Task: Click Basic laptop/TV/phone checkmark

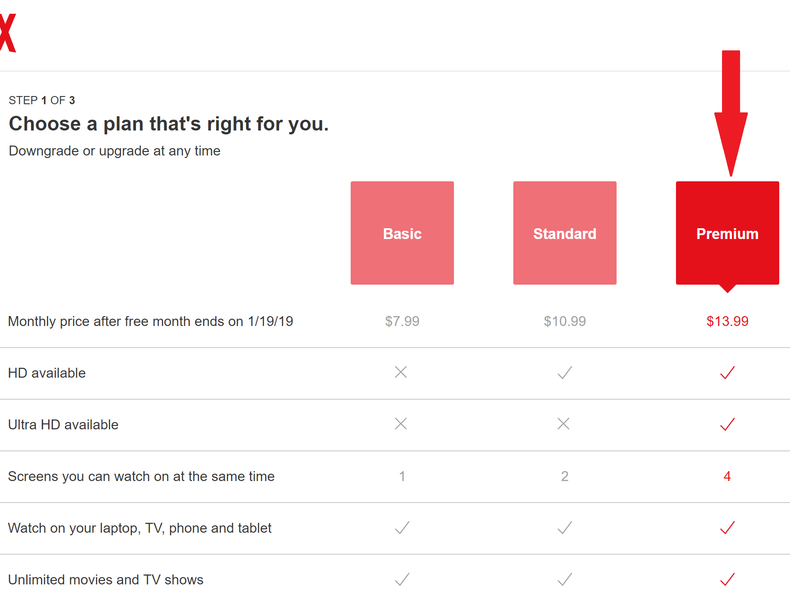Action: tap(402, 527)
